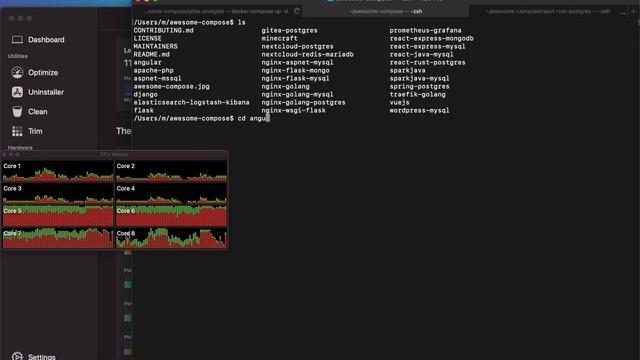Click 'elasticsearch-logstash-kibana' in terminal listing
The height and width of the screenshot is (360, 640).
pos(191,102)
